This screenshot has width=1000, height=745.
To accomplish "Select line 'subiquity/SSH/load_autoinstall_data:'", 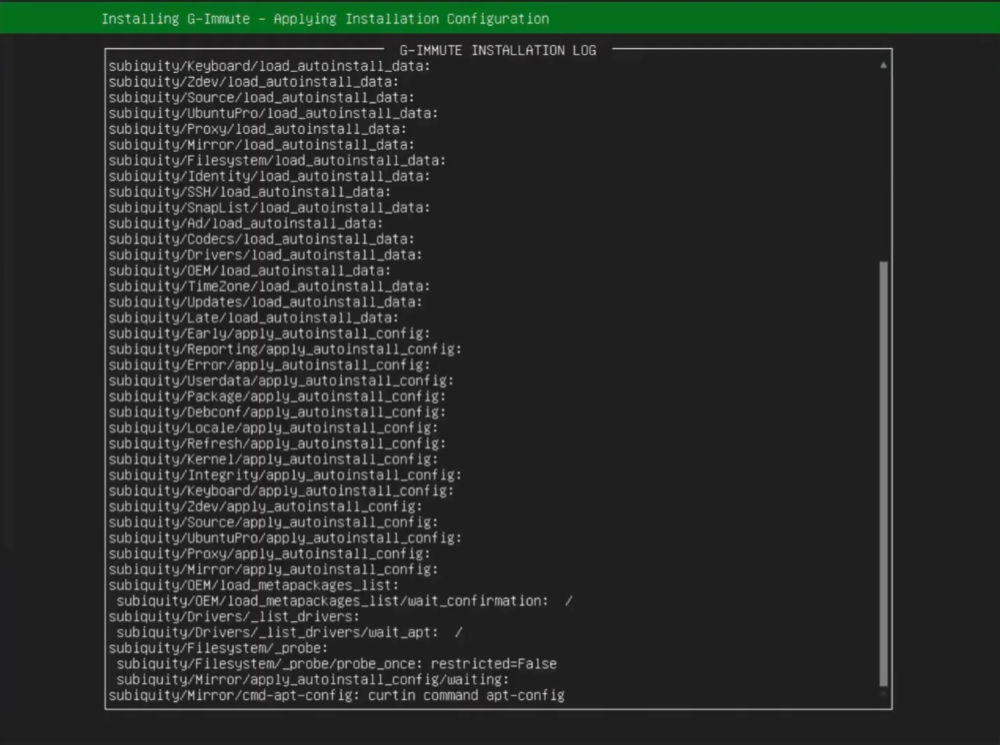I will [249, 192].
